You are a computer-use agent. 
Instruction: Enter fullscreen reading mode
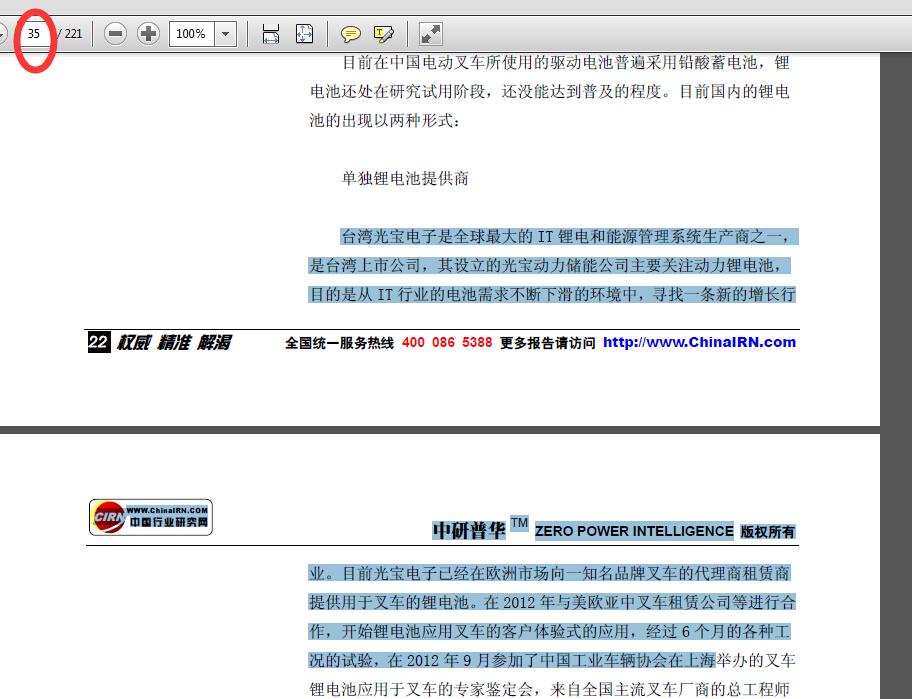430,33
